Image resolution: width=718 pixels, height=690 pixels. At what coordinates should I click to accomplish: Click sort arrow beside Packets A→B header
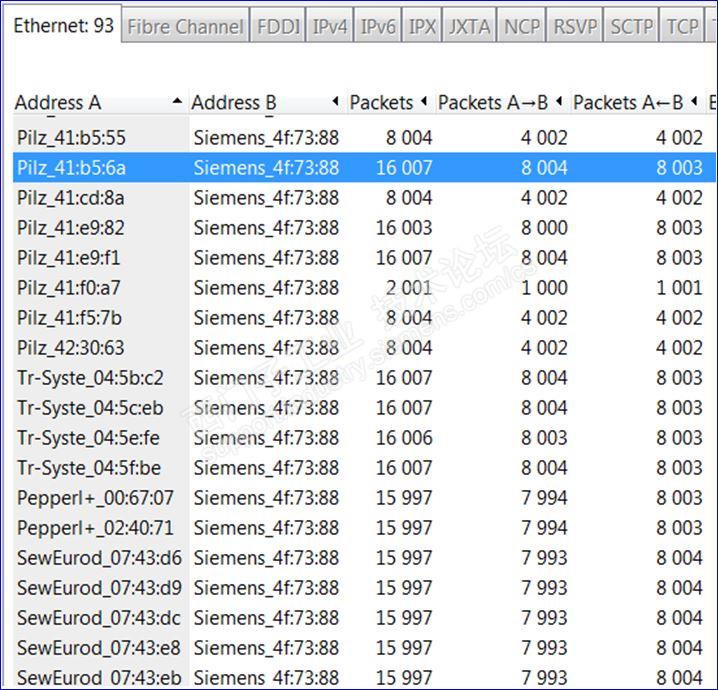tap(559, 101)
